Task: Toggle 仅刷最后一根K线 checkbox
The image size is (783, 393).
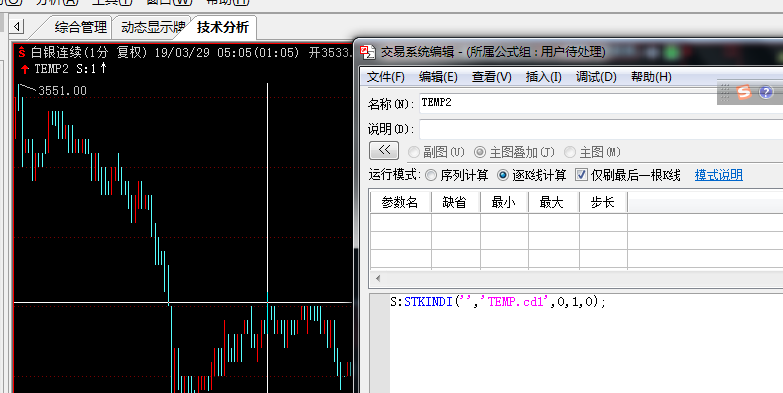Action: [x=581, y=175]
